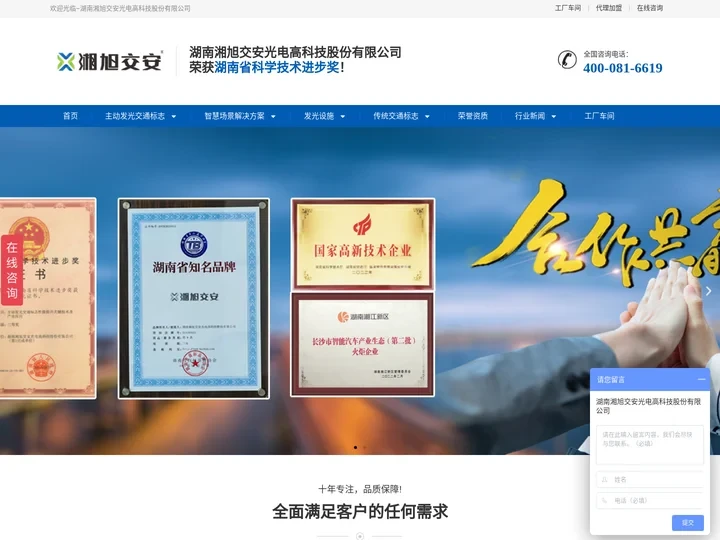
Task: Minimize the 请您留言 chat widget
Action: click(701, 379)
